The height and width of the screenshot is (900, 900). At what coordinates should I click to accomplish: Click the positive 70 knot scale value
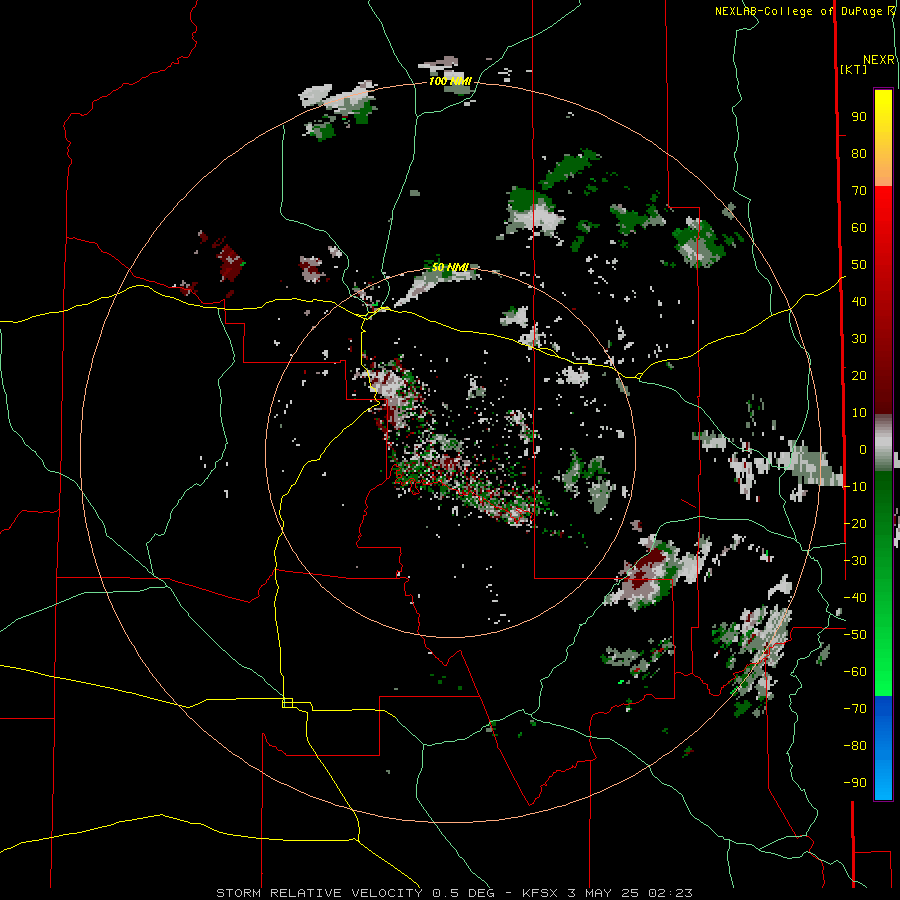859,191
